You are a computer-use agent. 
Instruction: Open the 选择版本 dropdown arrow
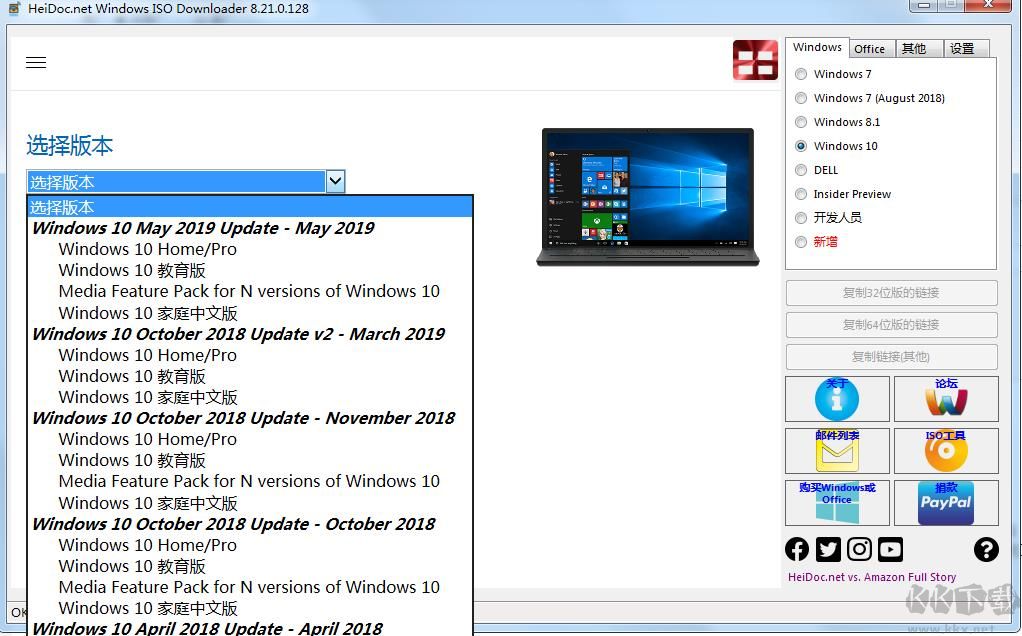pyautogui.click(x=335, y=181)
